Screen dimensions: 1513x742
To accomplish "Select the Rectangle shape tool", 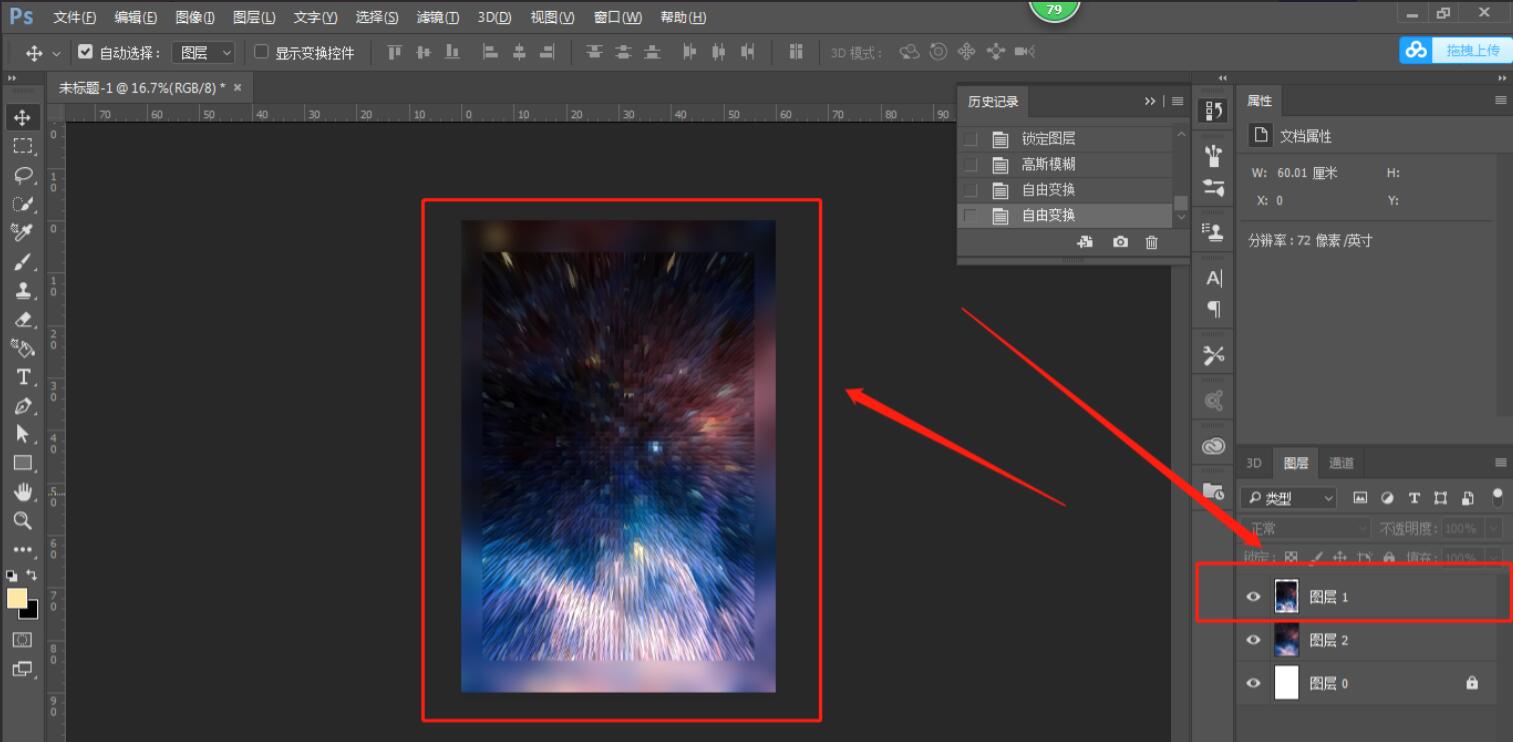I will click(23, 463).
